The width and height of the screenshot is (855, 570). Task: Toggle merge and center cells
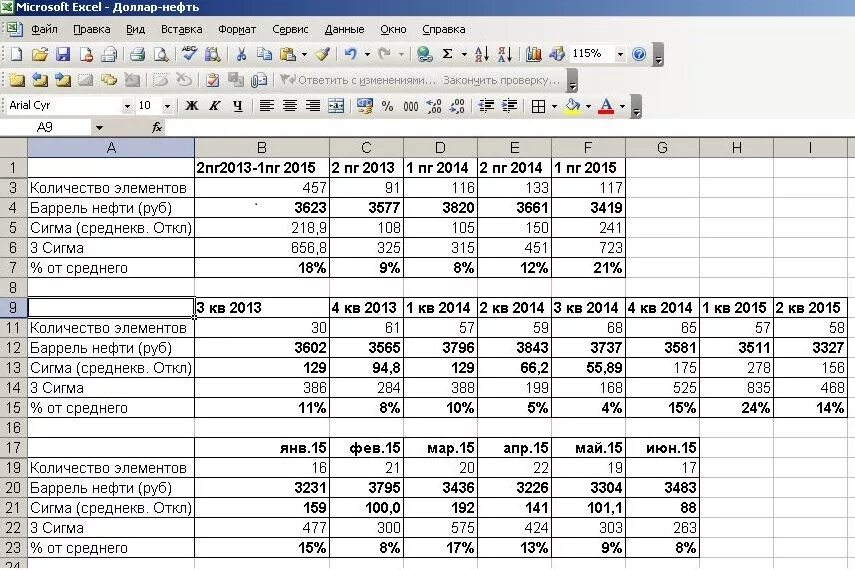pos(336,106)
